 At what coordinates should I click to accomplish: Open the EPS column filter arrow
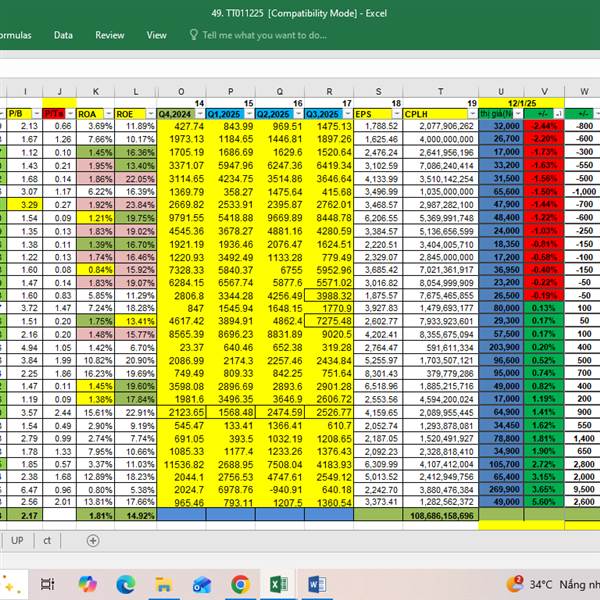click(397, 114)
